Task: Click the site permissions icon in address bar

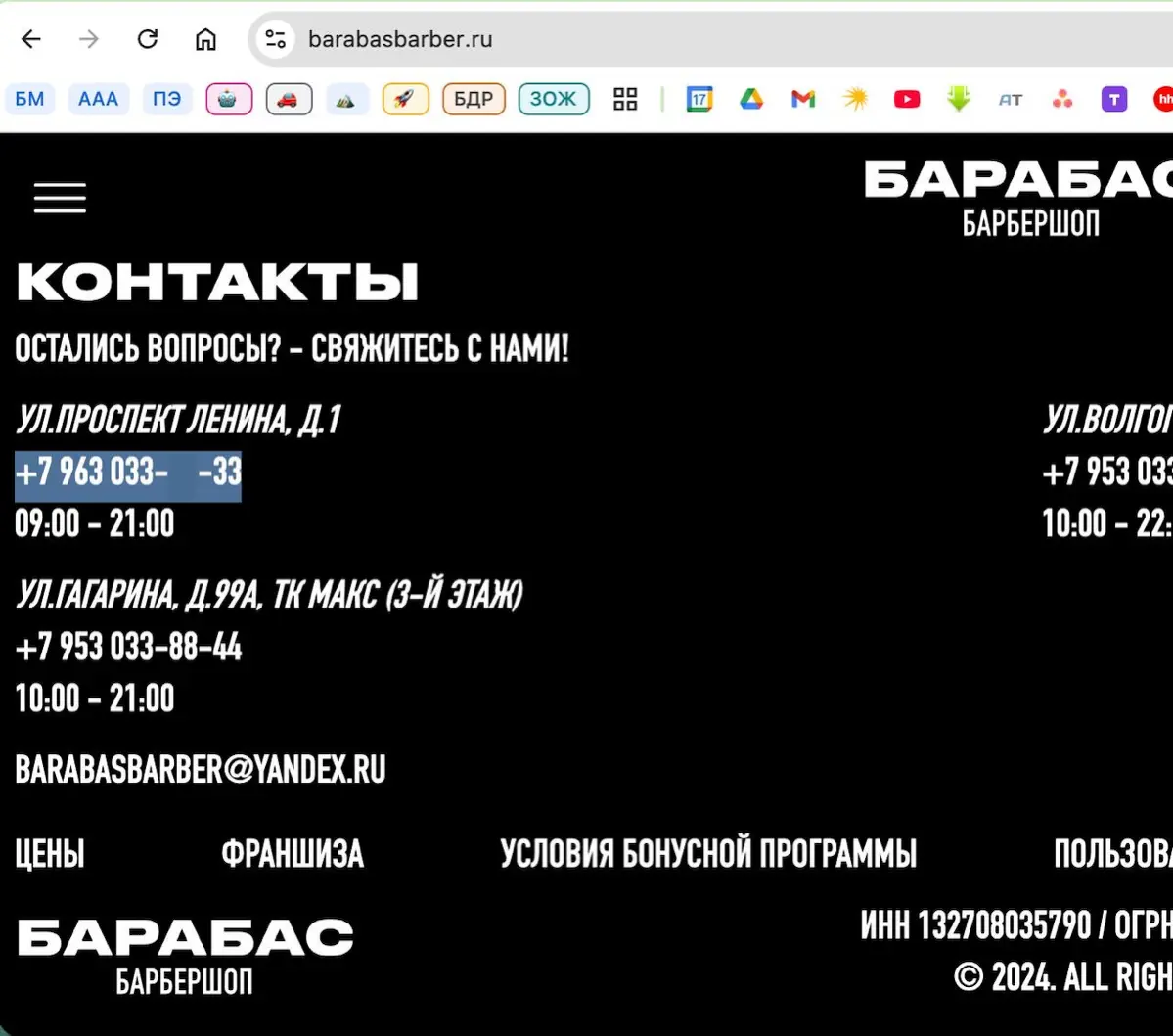Action: (x=274, y=39)
